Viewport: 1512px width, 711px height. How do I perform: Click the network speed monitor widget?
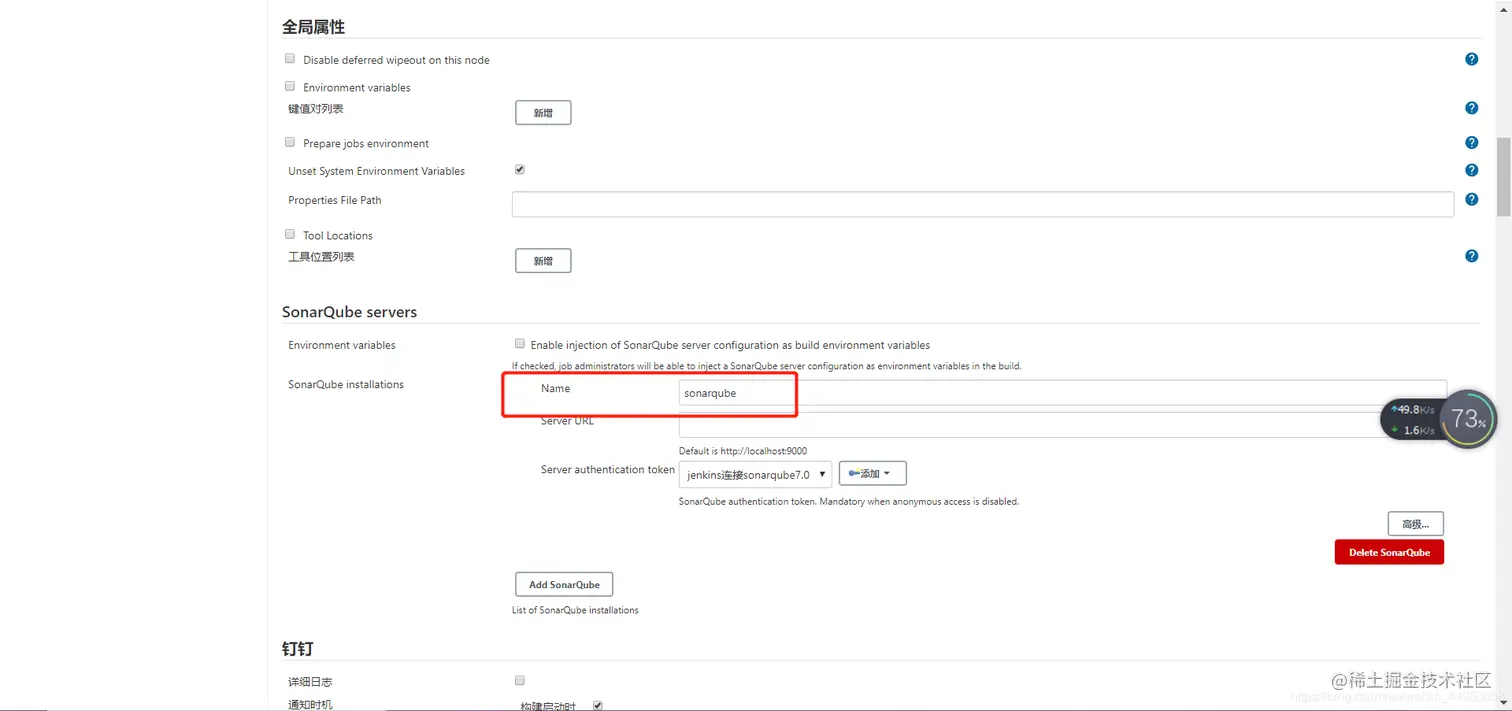pyautogui.click(x=1413, y=420)
